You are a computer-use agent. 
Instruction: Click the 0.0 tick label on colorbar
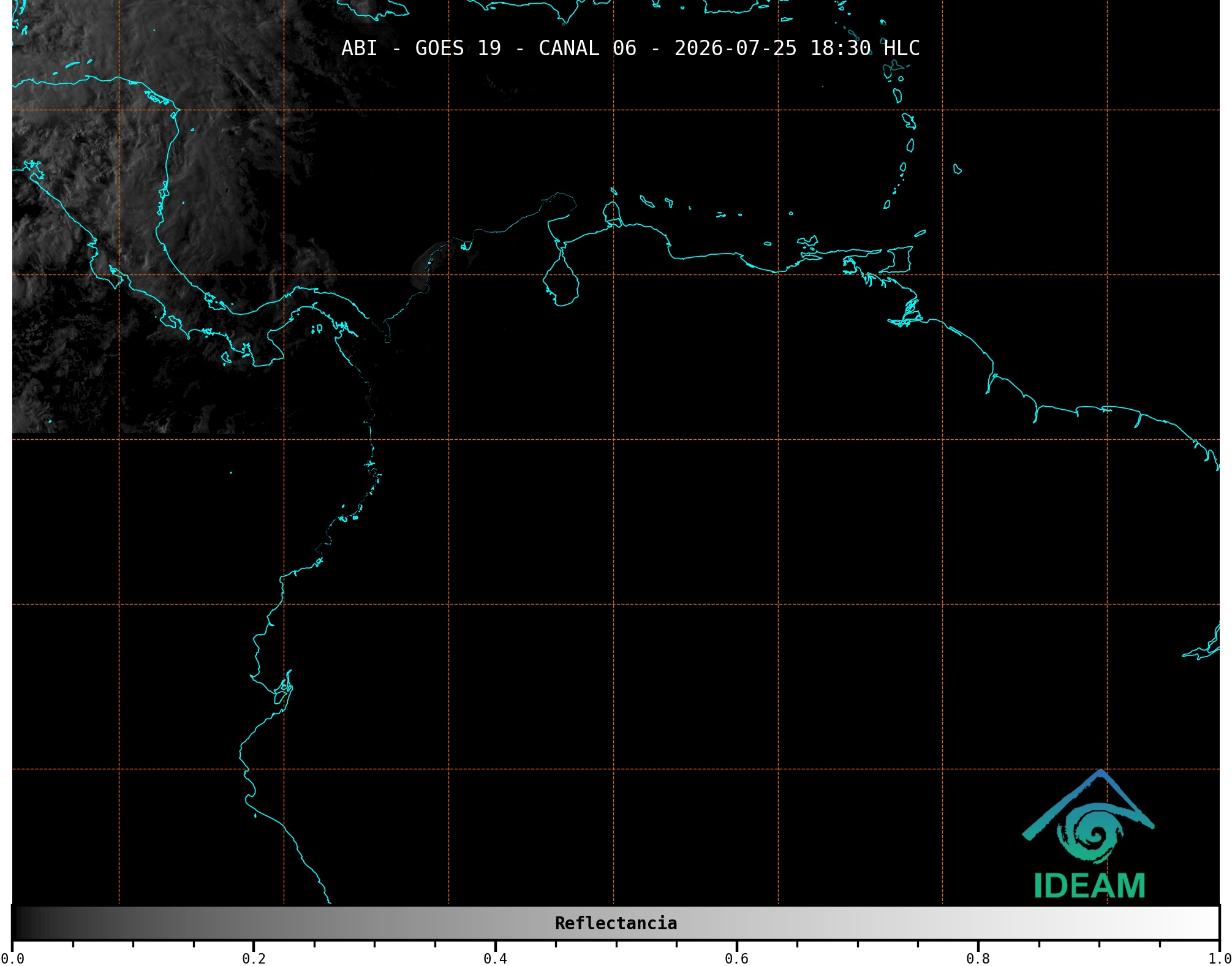[12, 959]
